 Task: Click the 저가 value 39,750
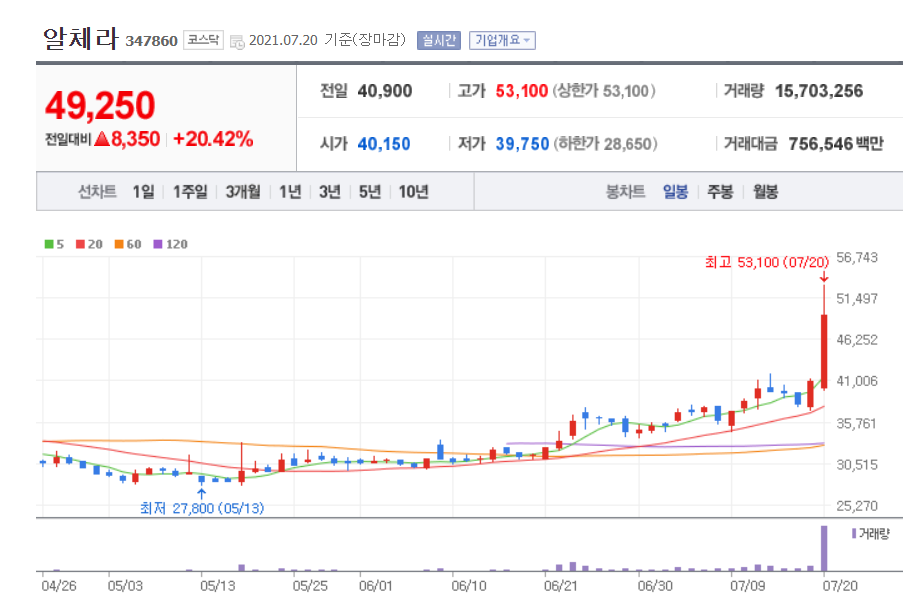point(522,144)
